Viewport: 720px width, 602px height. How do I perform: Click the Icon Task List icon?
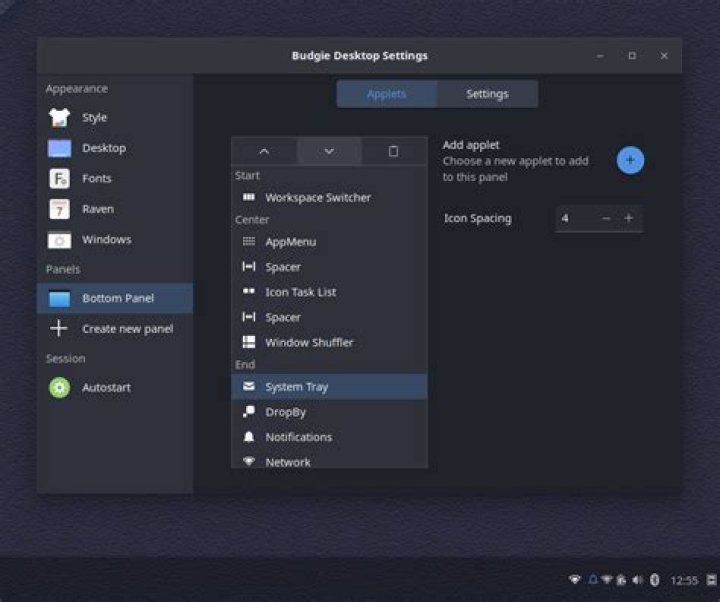[249, 291]
